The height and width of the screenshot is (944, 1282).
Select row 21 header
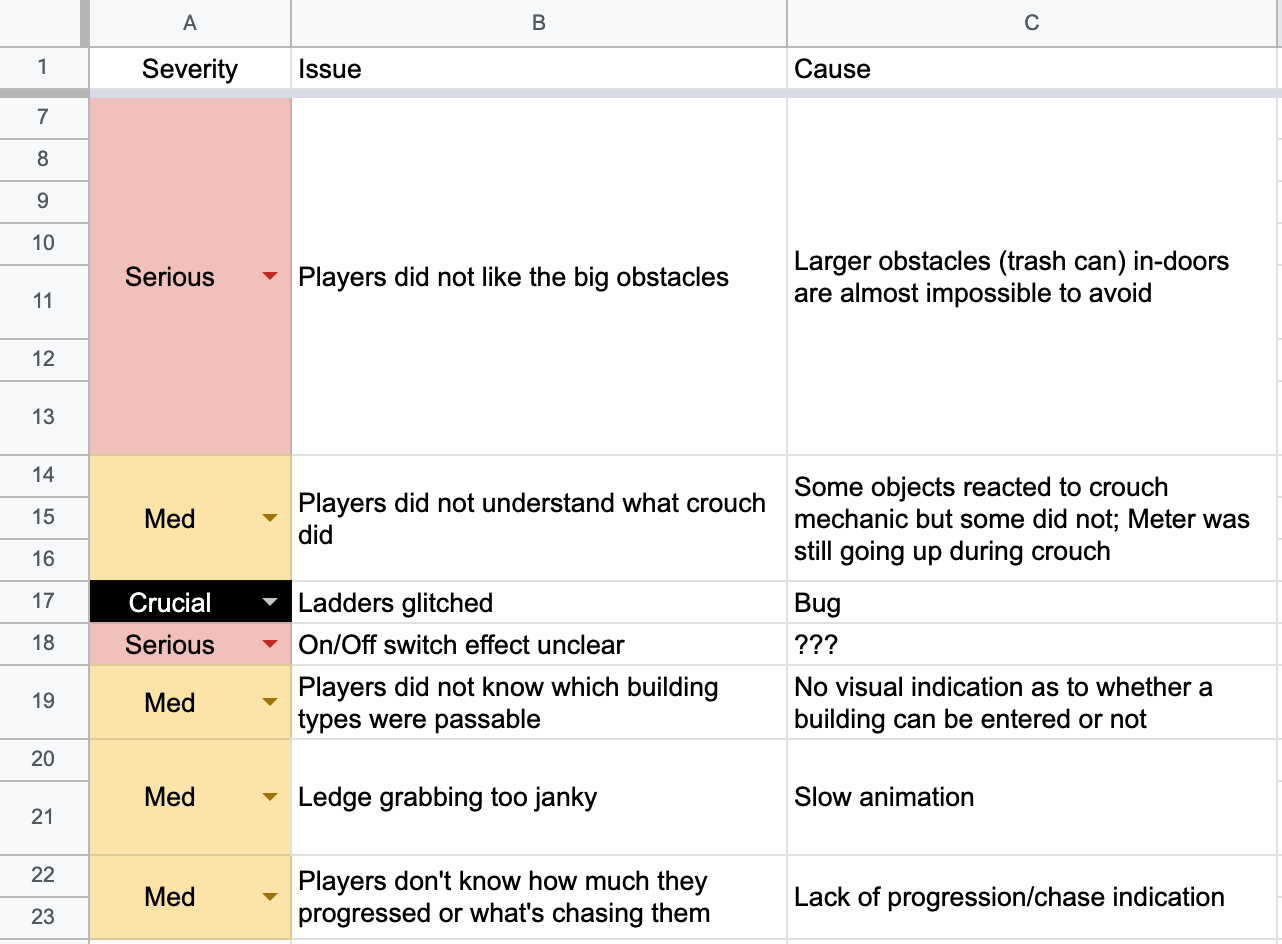43,817
